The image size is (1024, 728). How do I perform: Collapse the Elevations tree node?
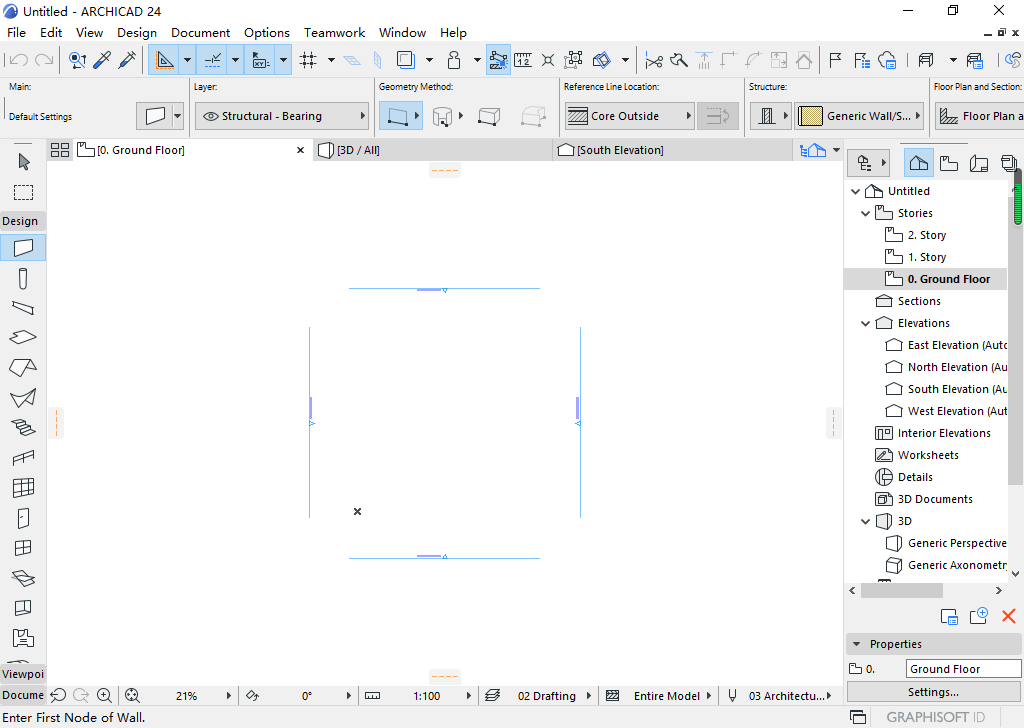coord(866,323)
